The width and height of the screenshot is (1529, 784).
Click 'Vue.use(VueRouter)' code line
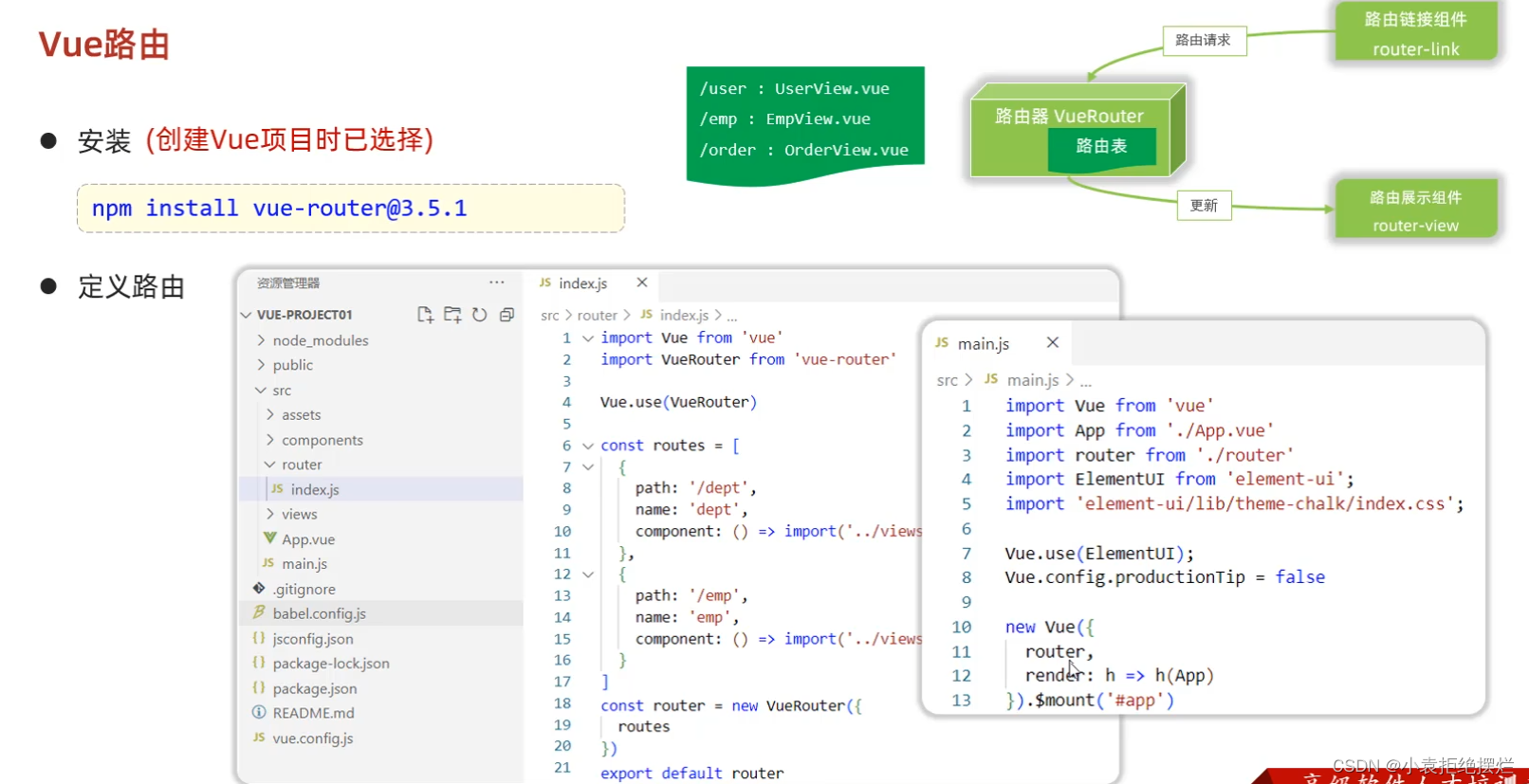[678, 402]
